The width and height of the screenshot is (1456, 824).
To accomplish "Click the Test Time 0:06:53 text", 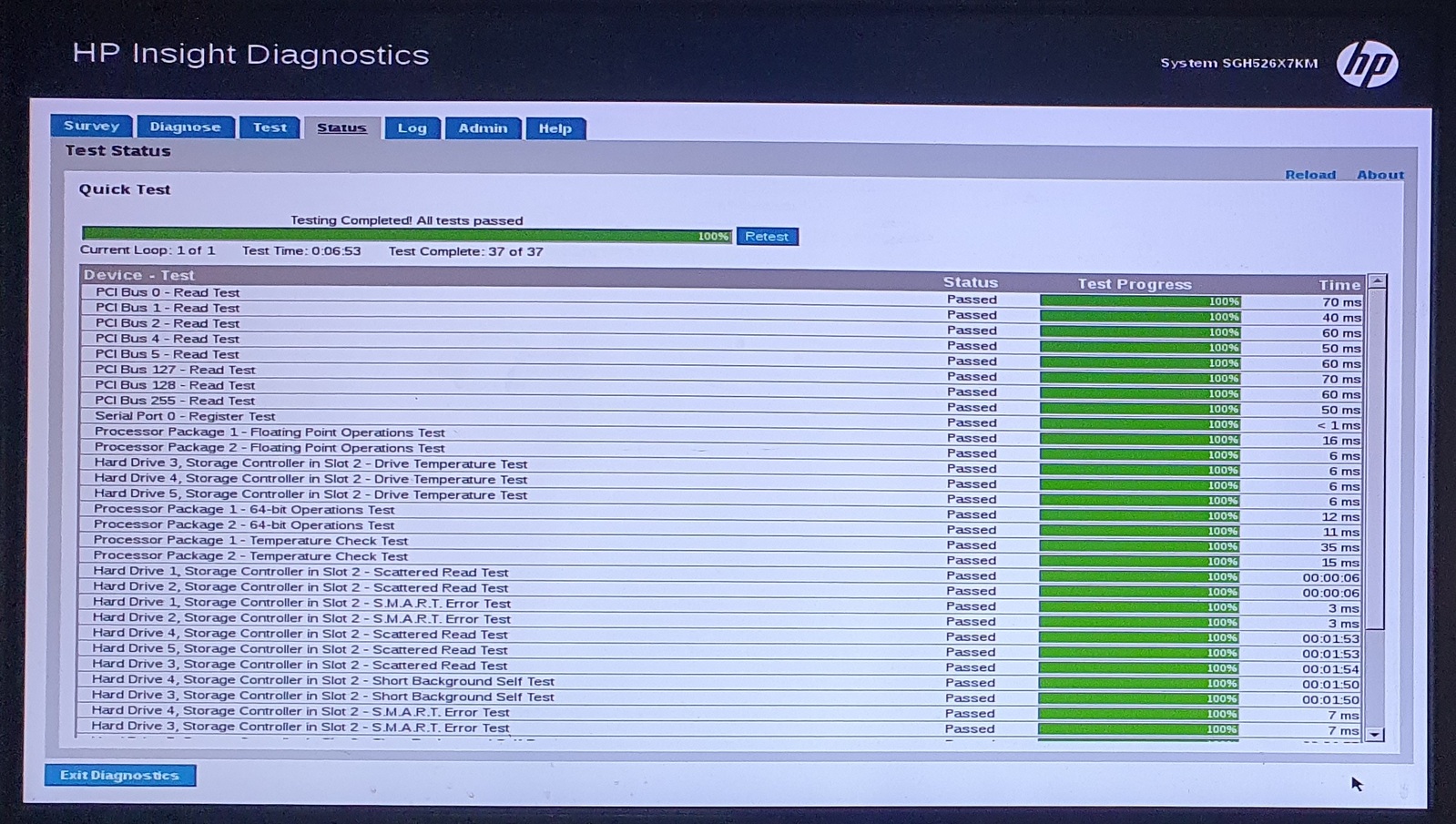I will point(301,251).
